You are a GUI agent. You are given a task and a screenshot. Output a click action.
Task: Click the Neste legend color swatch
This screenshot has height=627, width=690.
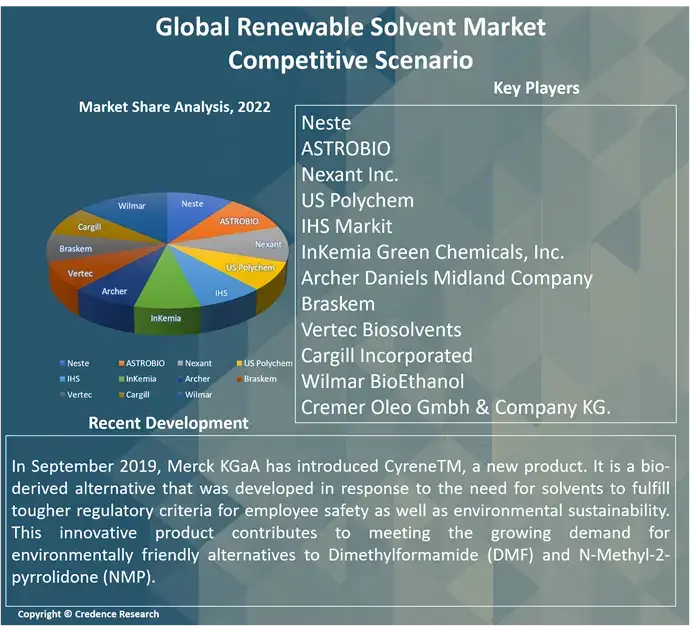(62, 364)
